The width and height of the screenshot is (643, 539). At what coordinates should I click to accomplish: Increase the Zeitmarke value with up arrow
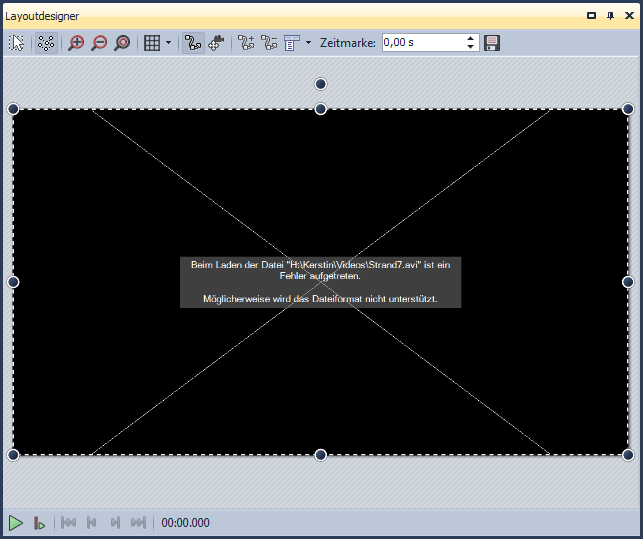[x=471, y=39]
